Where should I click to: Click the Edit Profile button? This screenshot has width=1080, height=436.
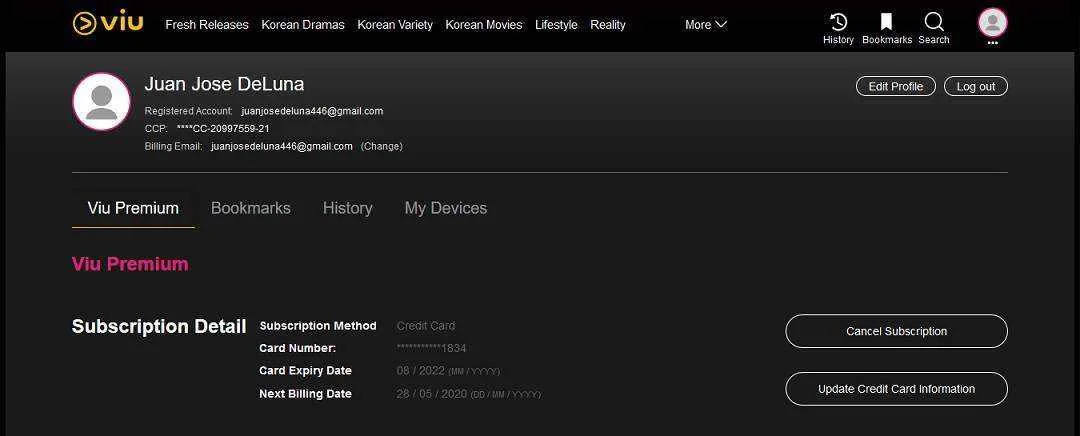coord(895,86)
